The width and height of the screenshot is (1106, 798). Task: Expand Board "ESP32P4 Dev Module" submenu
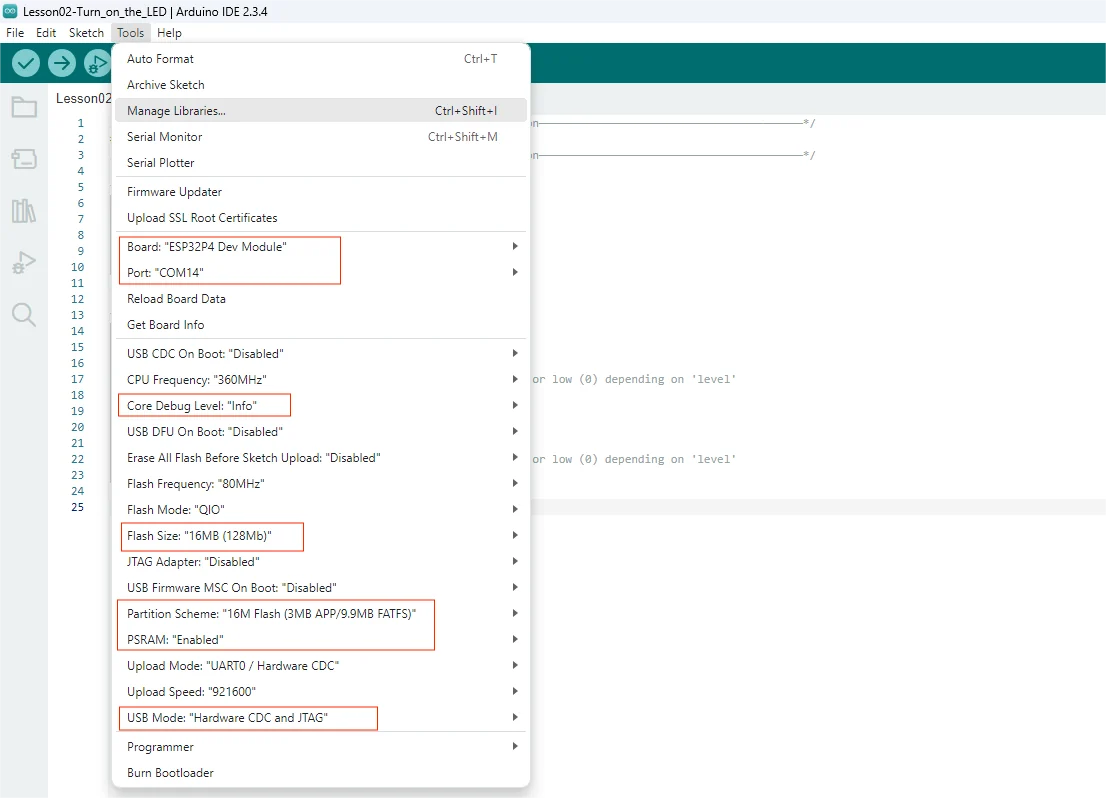(x=321, y=246)
